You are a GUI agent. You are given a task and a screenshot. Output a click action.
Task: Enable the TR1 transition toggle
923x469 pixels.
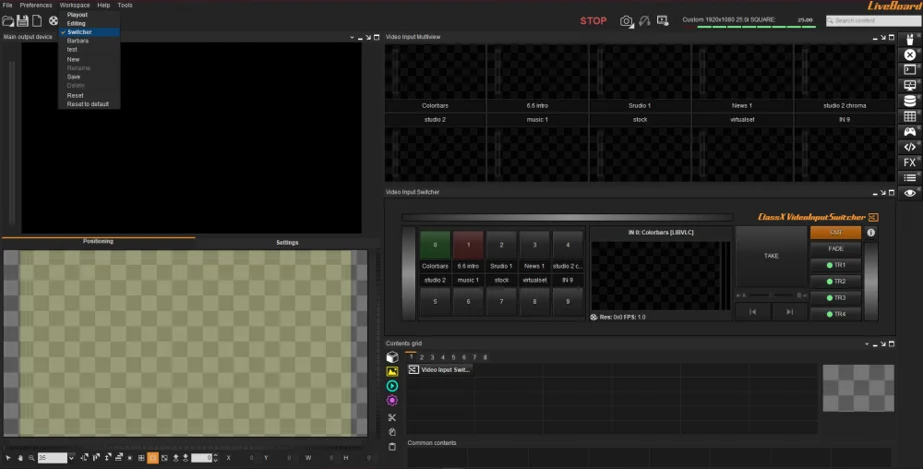click(x=835, y=265)
